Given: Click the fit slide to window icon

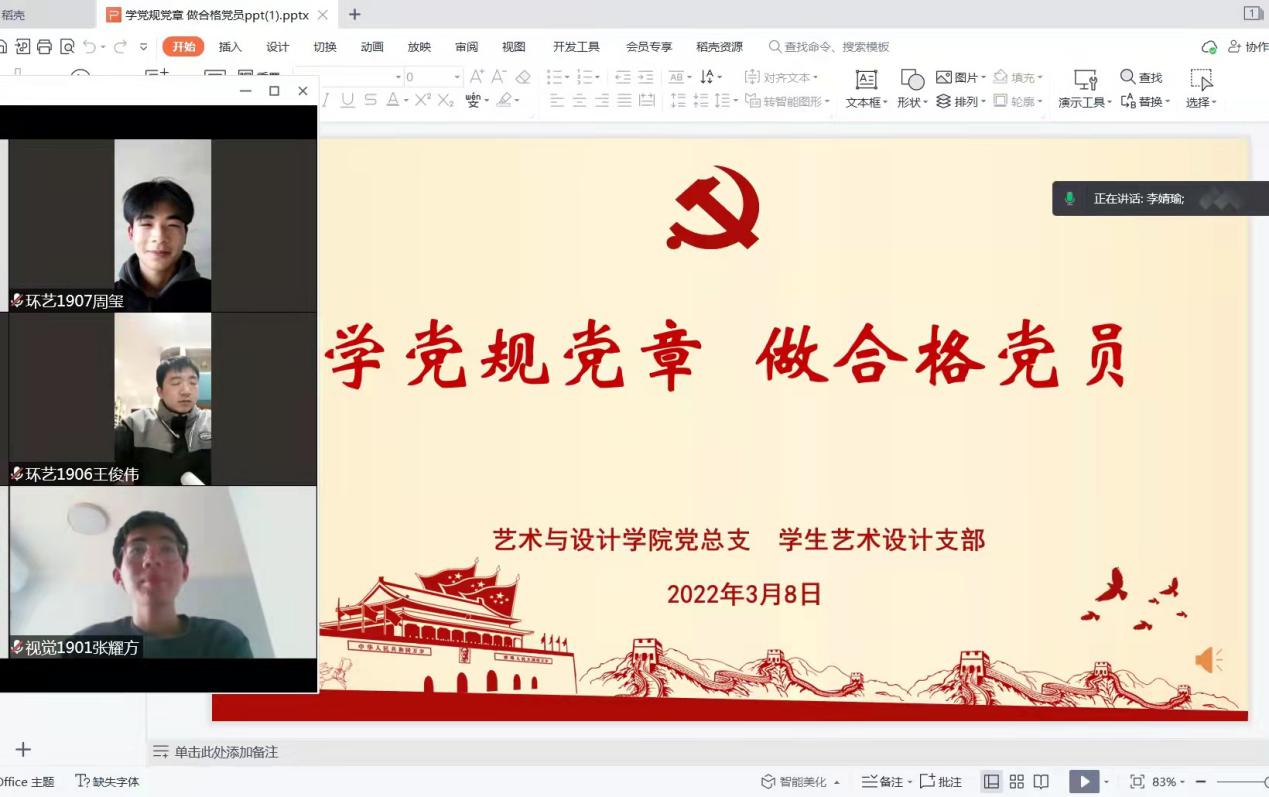Looking at the screenshot, I should 1137,782.
